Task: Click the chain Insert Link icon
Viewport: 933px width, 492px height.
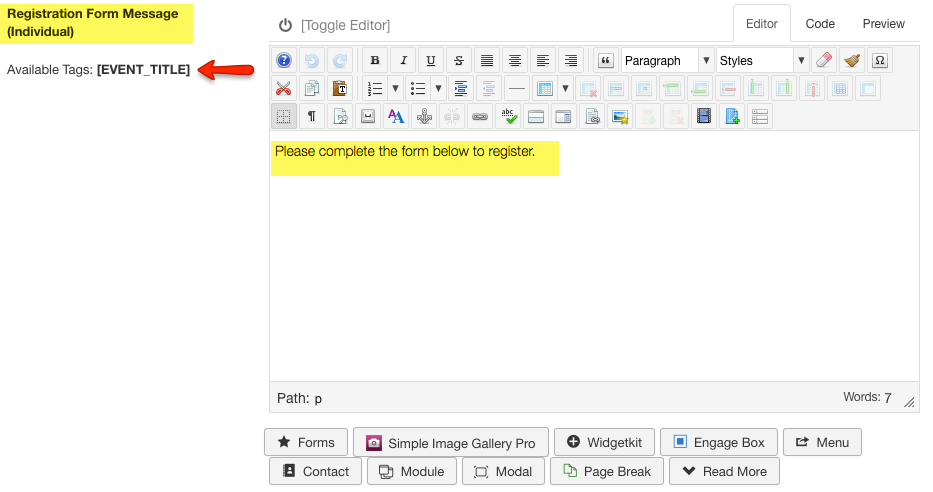Action: click(x=480, y=117)
